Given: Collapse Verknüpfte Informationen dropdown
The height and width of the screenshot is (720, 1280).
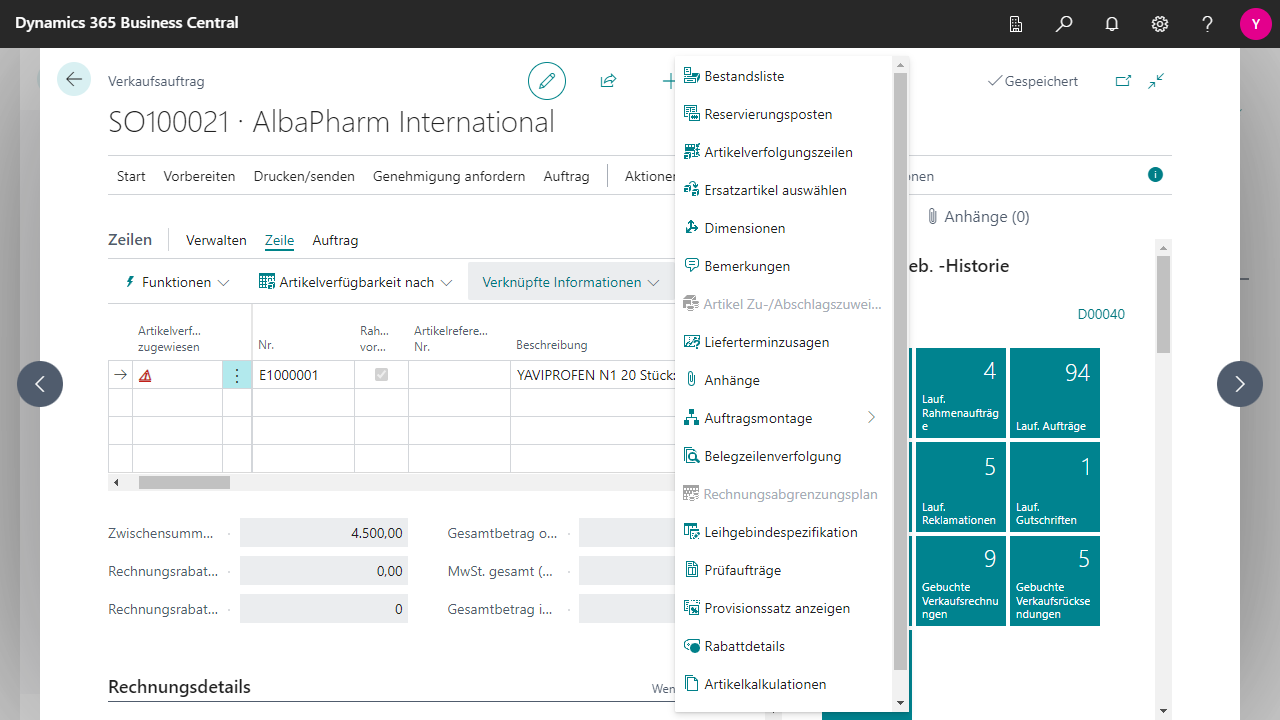Looking at the screenshot, I should pos(571,282).
